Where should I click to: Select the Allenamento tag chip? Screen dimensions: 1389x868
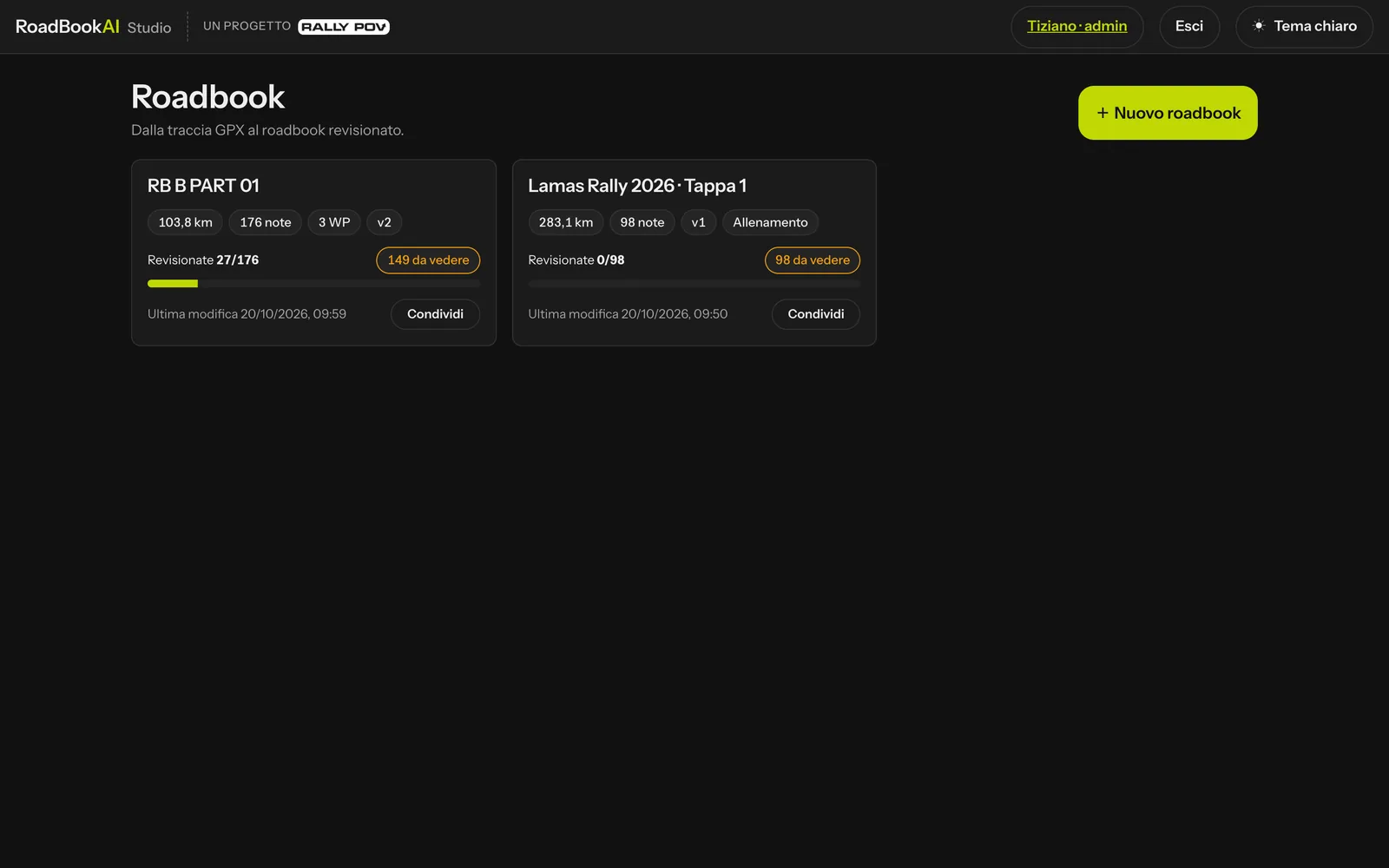coord(770,222)
